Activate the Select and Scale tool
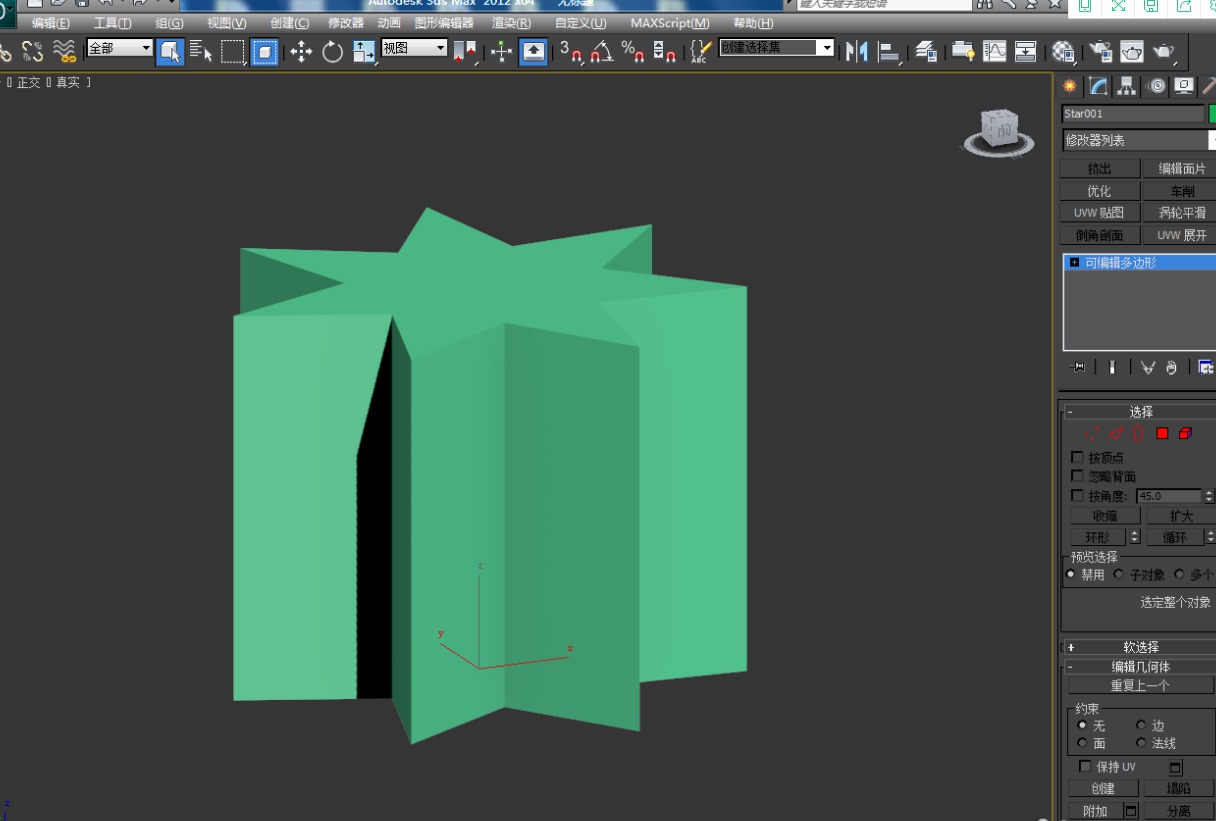Screen dimensions: 1216x821 364,51
